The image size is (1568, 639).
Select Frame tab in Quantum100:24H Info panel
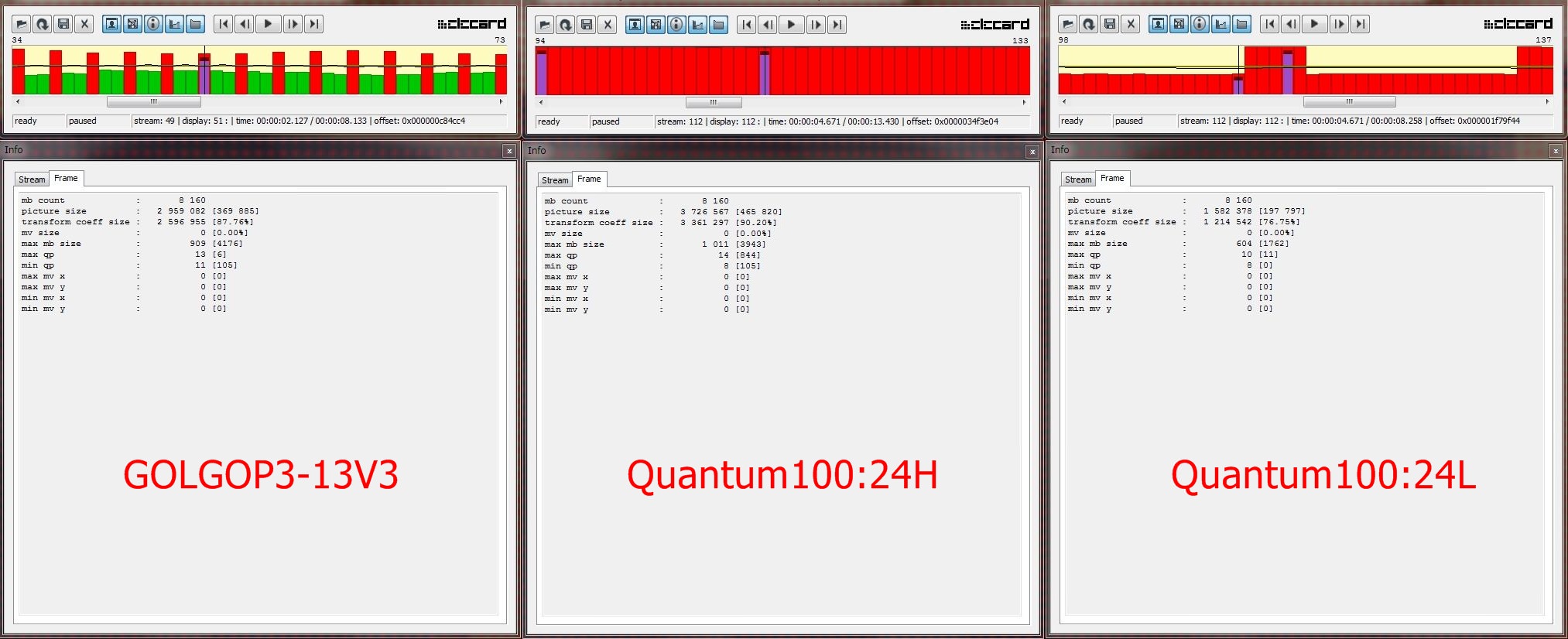point(589,179)
